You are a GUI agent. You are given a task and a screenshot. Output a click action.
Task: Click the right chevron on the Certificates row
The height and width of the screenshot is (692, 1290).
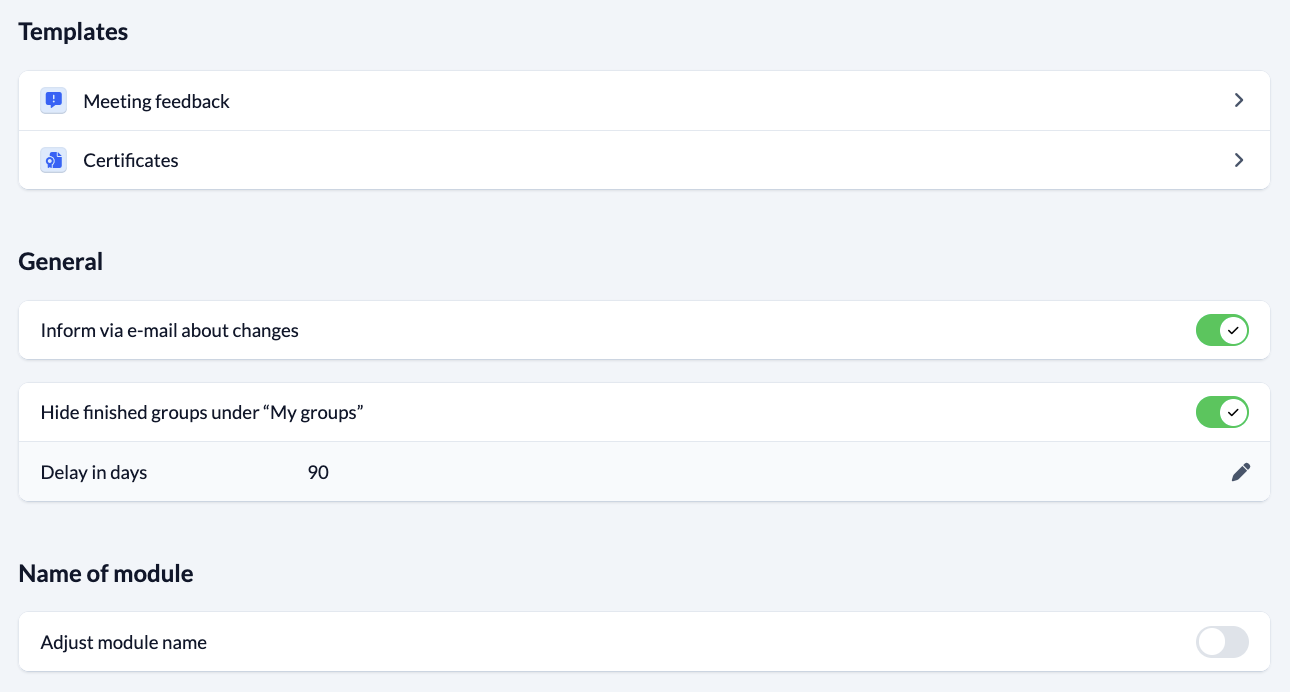coord(1238,160)
